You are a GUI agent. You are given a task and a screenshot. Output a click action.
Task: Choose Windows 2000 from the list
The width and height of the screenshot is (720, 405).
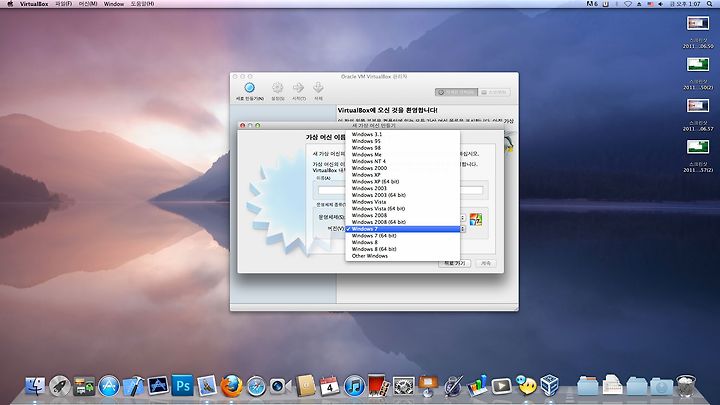pyautogui.click(x=402, y=168)
